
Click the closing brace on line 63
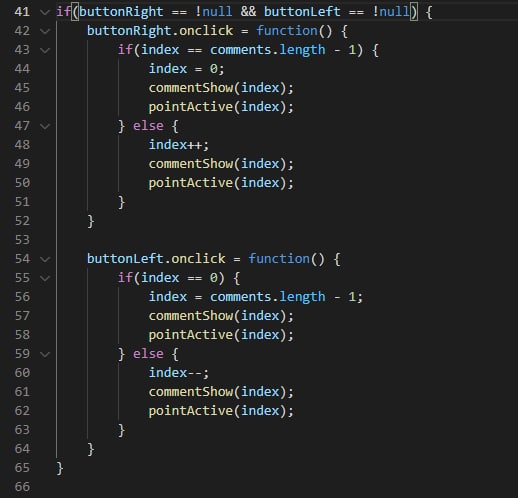121,430
